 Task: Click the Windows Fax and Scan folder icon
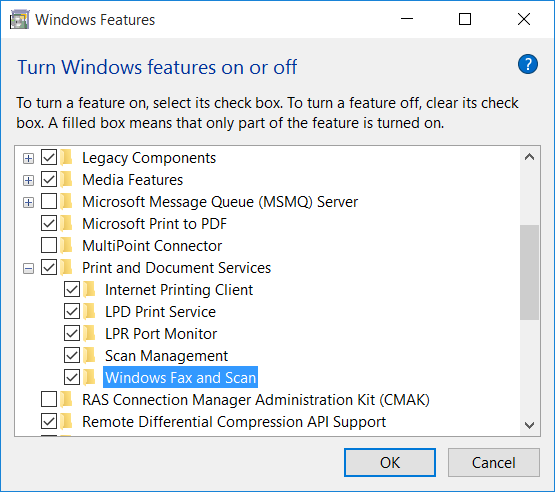(90, 377)
